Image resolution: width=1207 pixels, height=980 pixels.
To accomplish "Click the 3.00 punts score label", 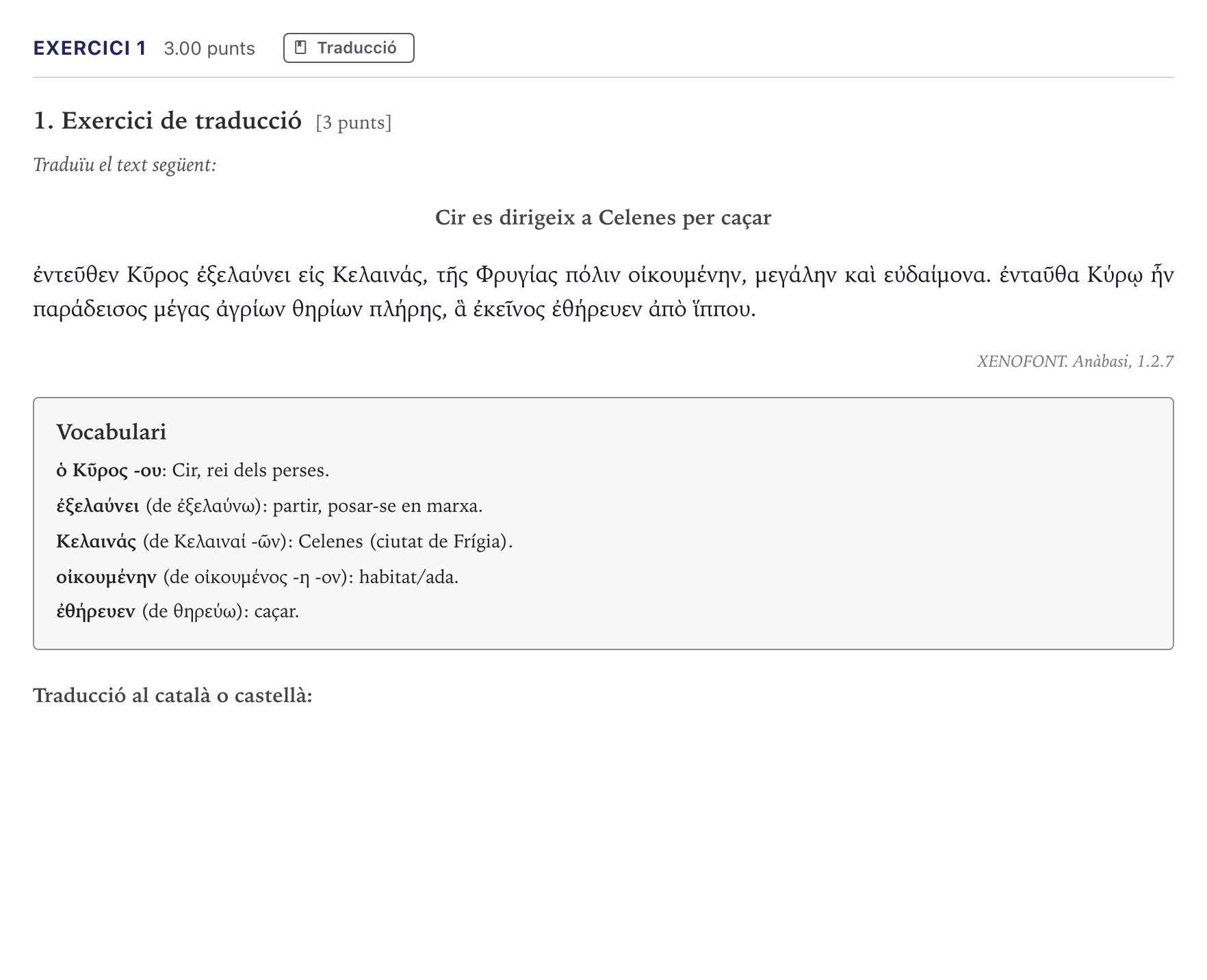I will [x=209, y=49].
